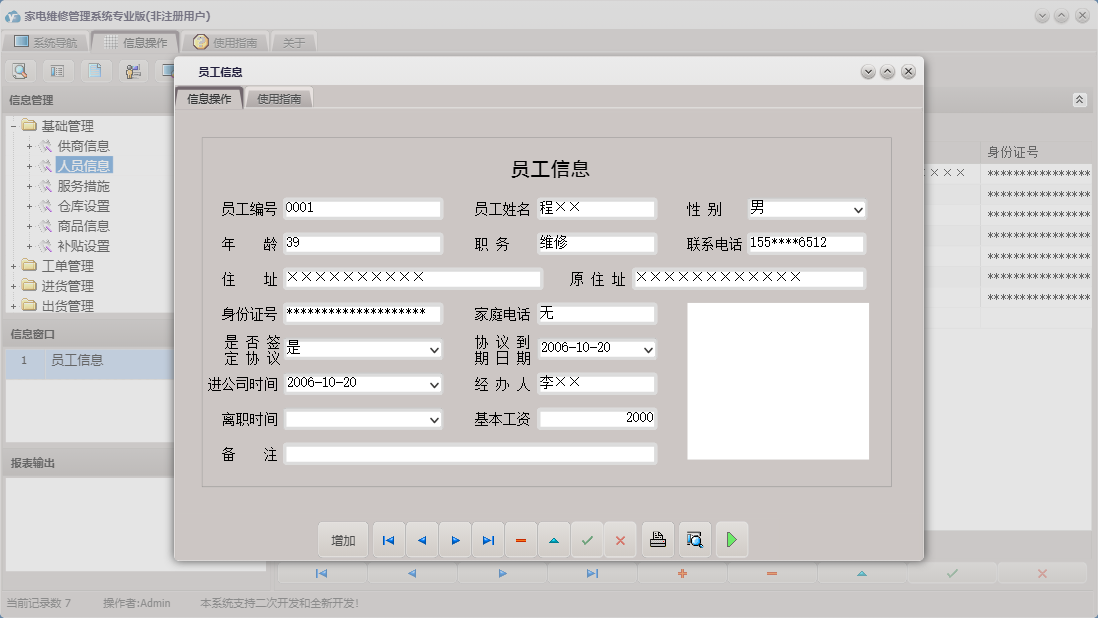Image resolution: width=1098 pixels, height=618 pixels.
Task: Jump to the last record using navigator
Action: click(488, 539)
